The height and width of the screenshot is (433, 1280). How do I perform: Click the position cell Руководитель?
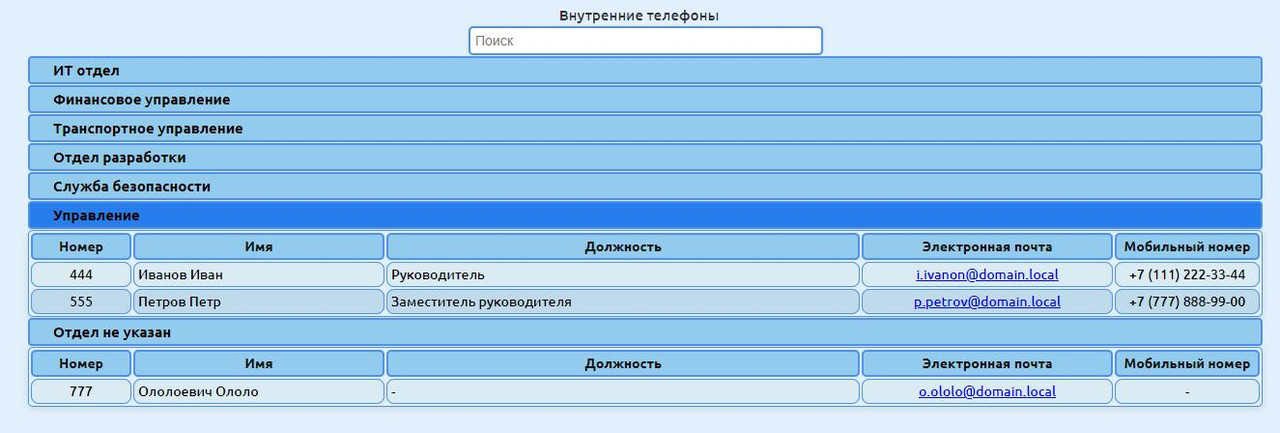click(x=623, y=275)
